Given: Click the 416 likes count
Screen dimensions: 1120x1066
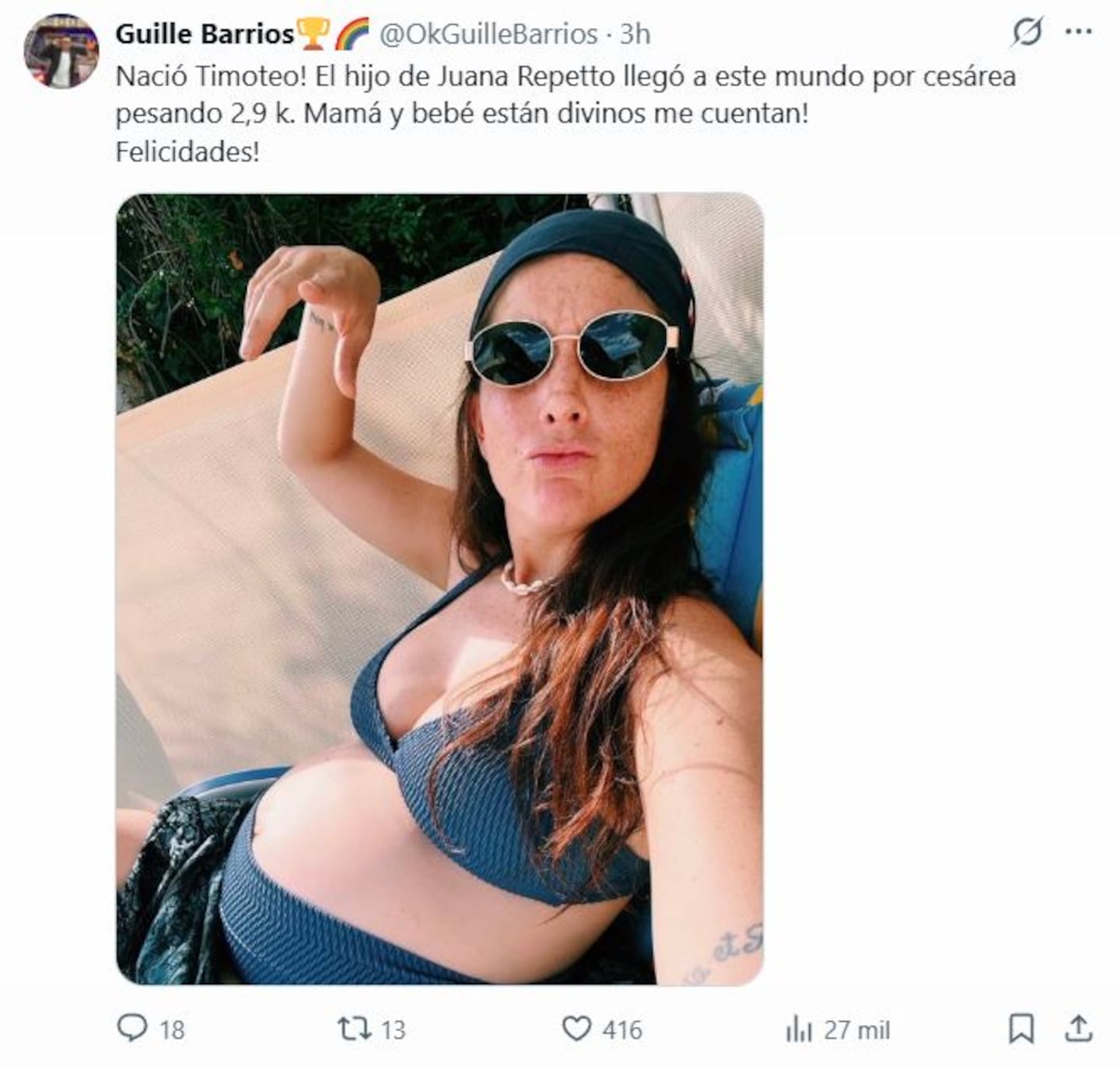Looking at the screenshot, I should coord(622,1029).
